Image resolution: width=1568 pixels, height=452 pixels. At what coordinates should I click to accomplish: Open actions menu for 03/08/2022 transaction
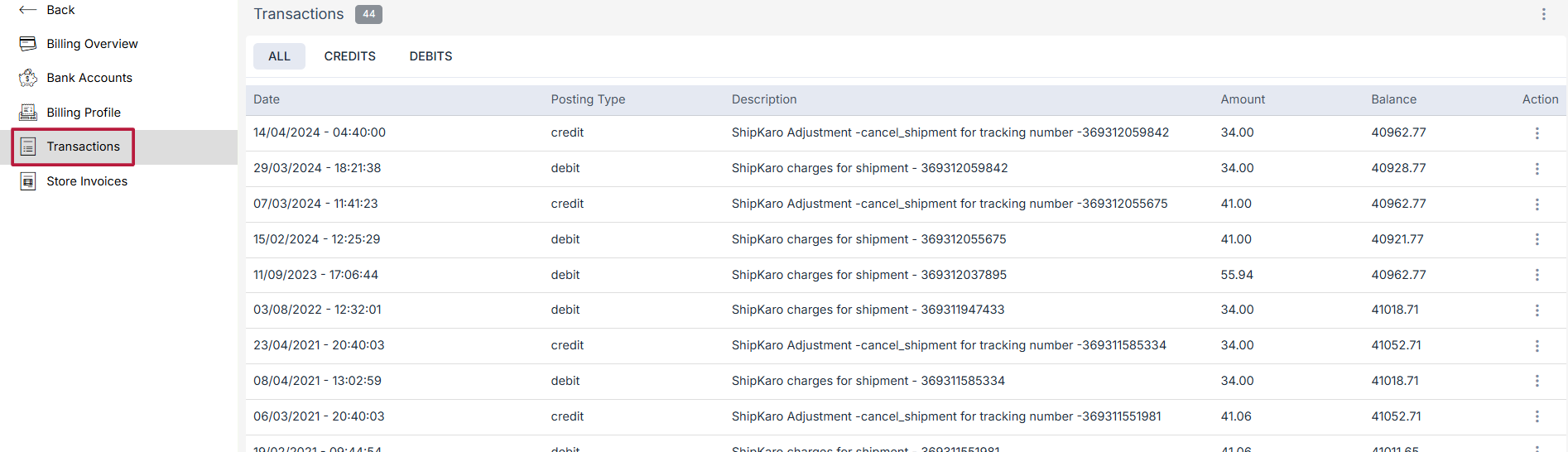tap(1537, 310)
